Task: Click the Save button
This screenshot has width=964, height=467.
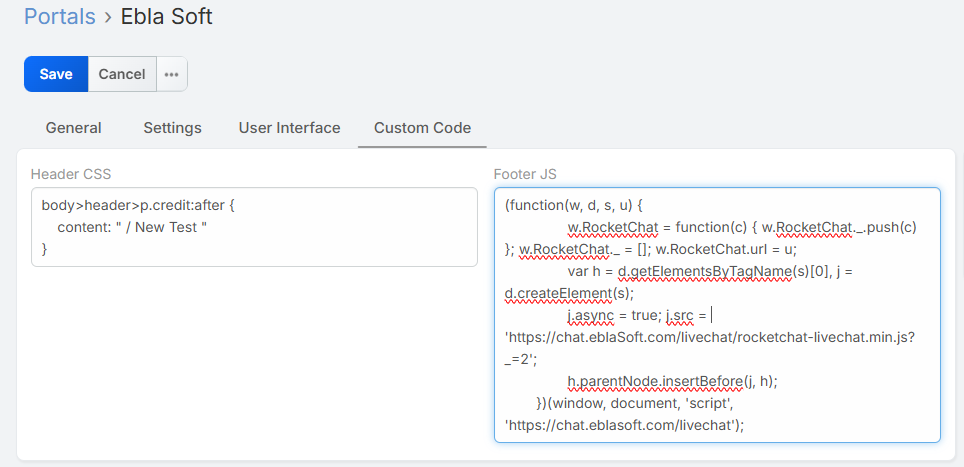Action: click(x=56, y=74)
